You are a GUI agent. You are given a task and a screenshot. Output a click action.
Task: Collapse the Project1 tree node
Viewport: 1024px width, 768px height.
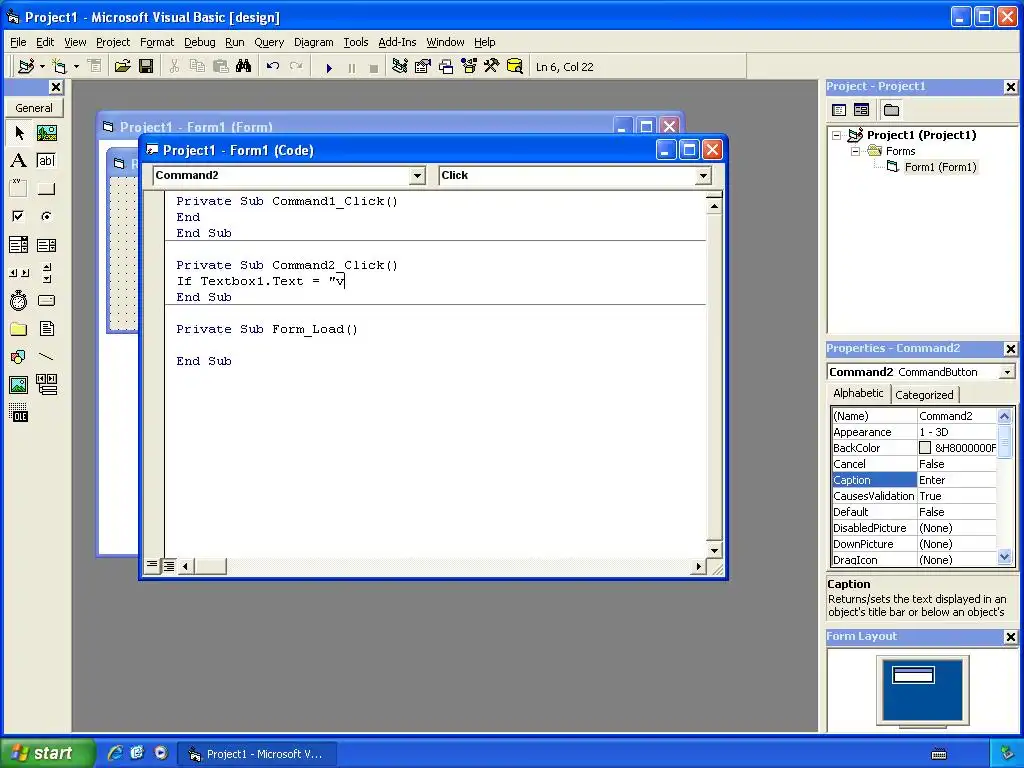click(837, 135)
